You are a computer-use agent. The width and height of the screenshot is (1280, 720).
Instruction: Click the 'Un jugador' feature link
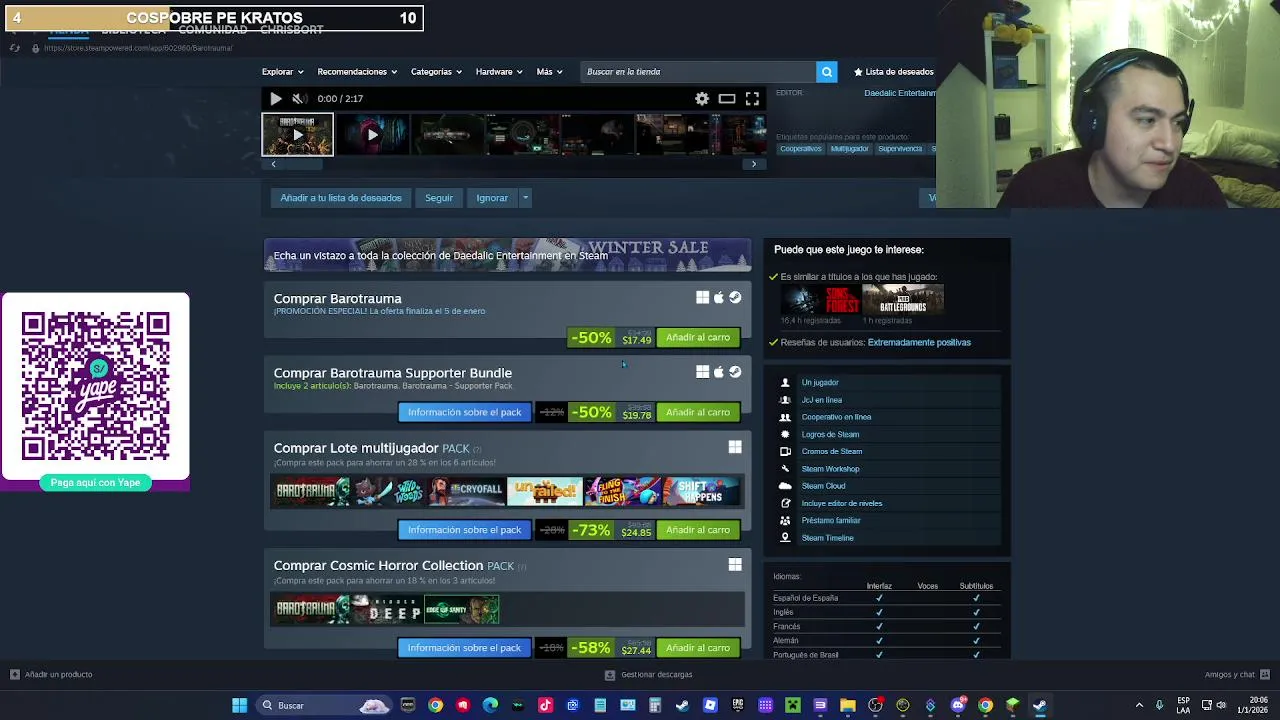[x=820, y=382]
